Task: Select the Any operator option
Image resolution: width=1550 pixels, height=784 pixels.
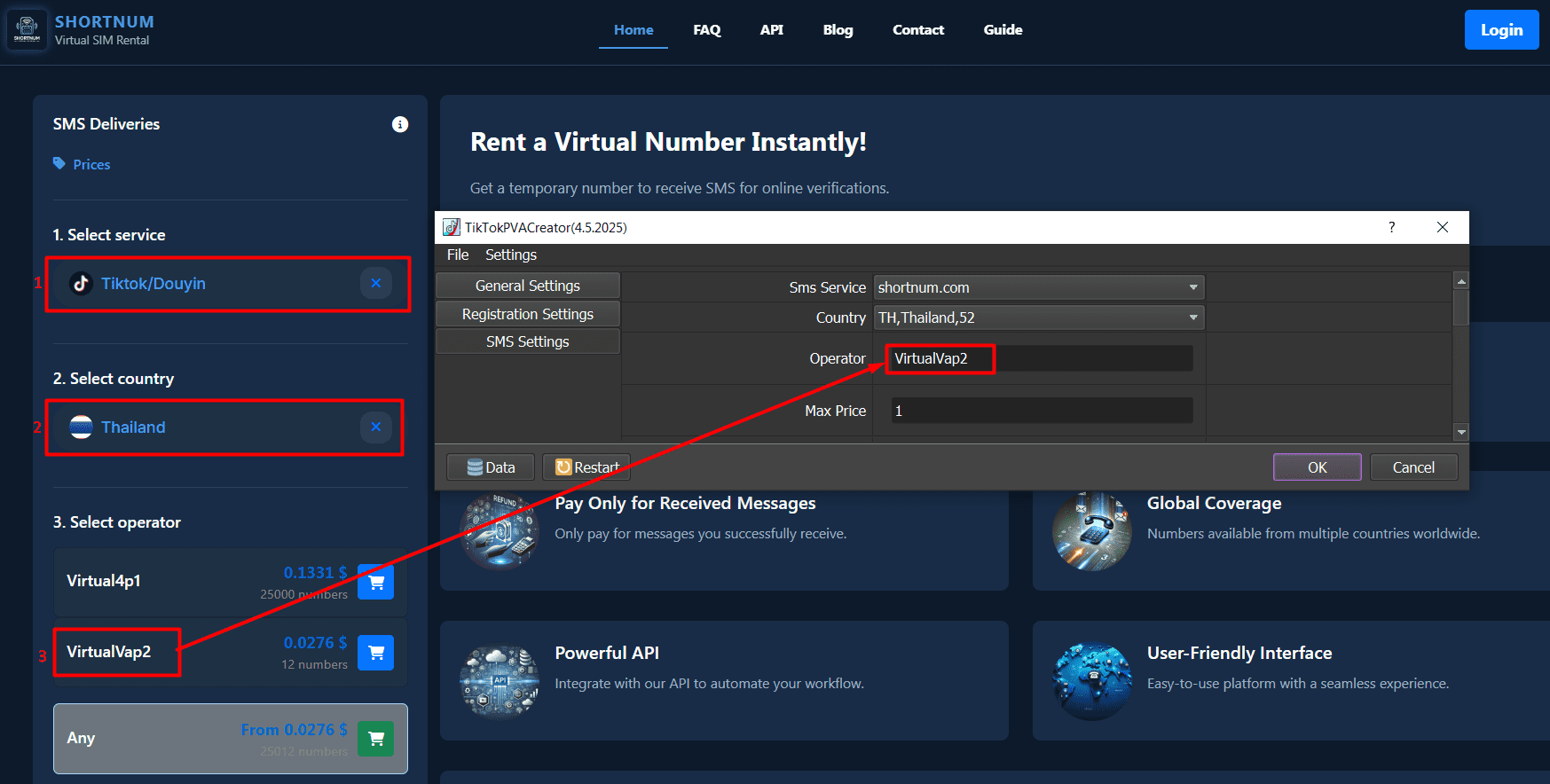Action: coord(231,738)
